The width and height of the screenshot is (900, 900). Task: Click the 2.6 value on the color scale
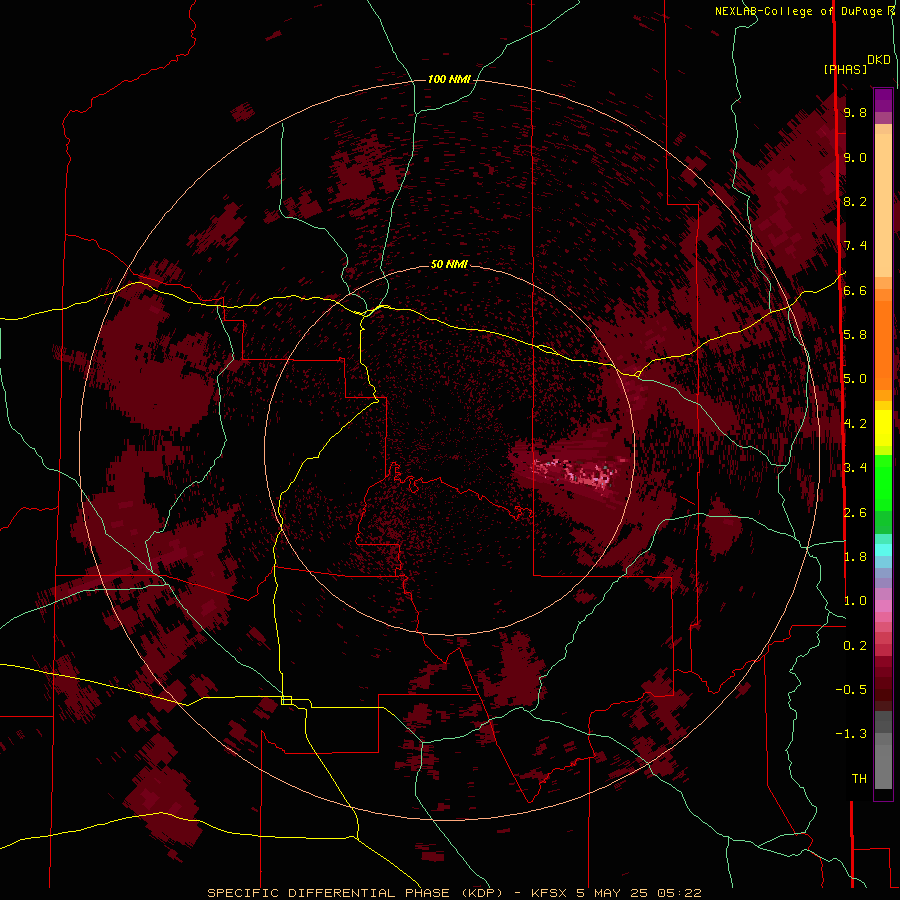[855, 512]
